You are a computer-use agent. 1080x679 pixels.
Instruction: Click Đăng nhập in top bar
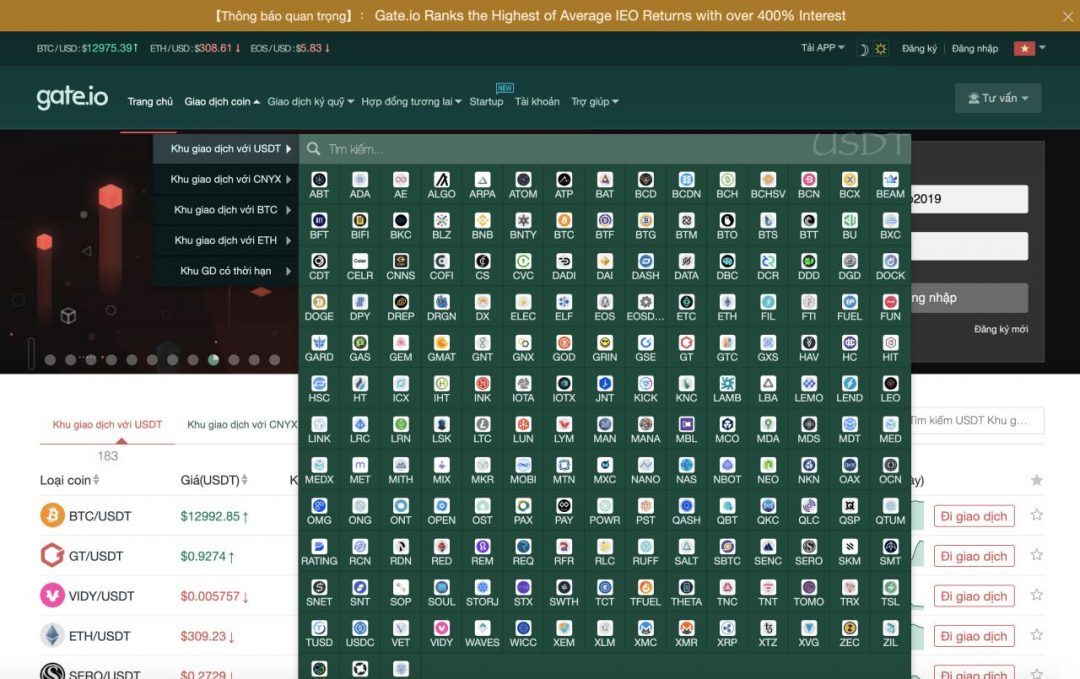[x=975, y=49]
